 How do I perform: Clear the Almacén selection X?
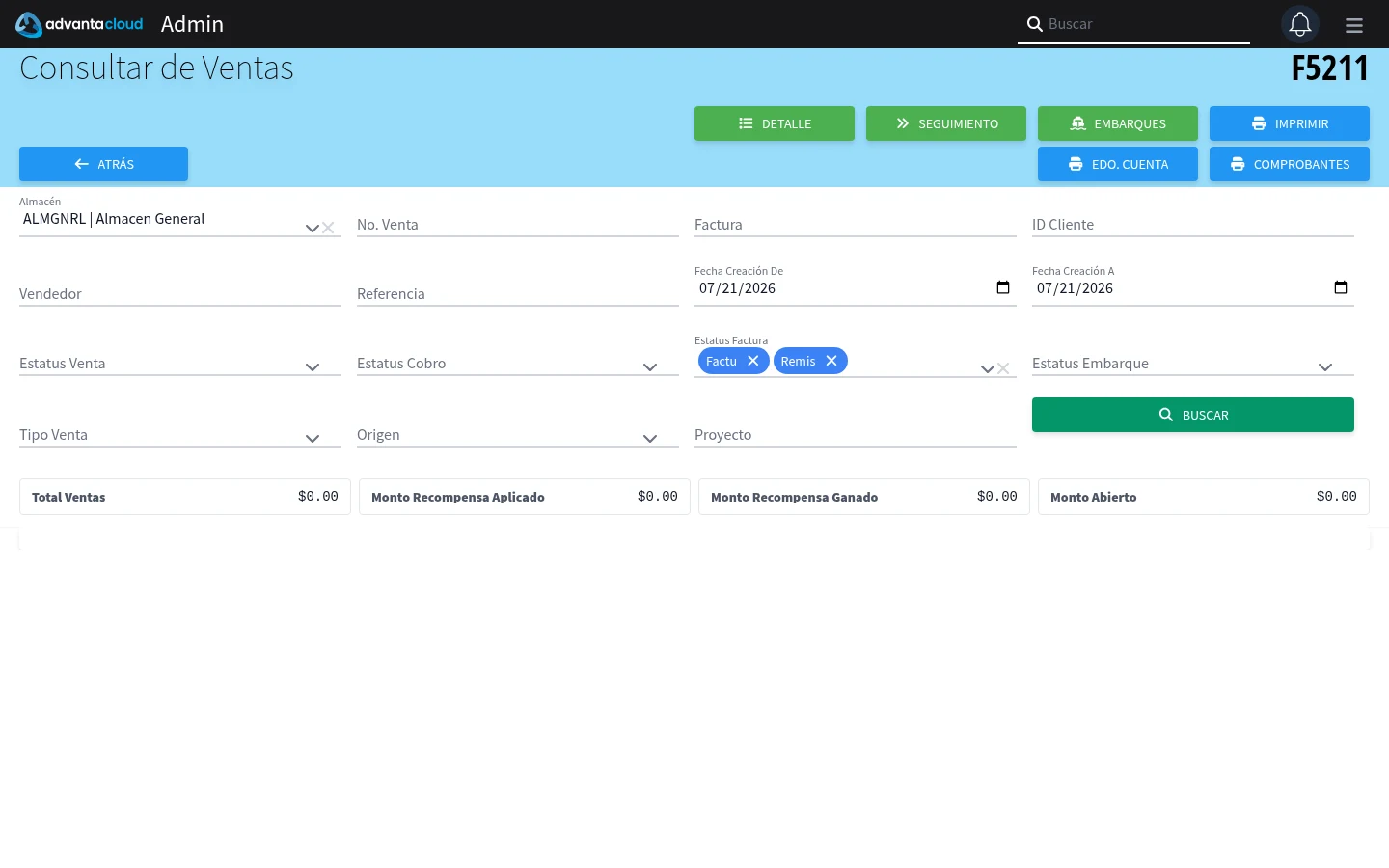pos(328,228)
